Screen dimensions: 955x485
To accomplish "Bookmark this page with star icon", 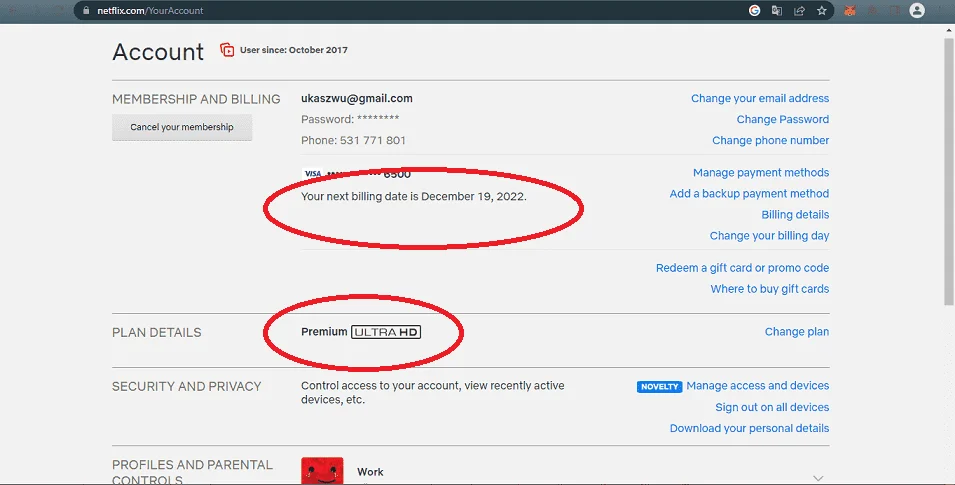I will pos(822,10).
